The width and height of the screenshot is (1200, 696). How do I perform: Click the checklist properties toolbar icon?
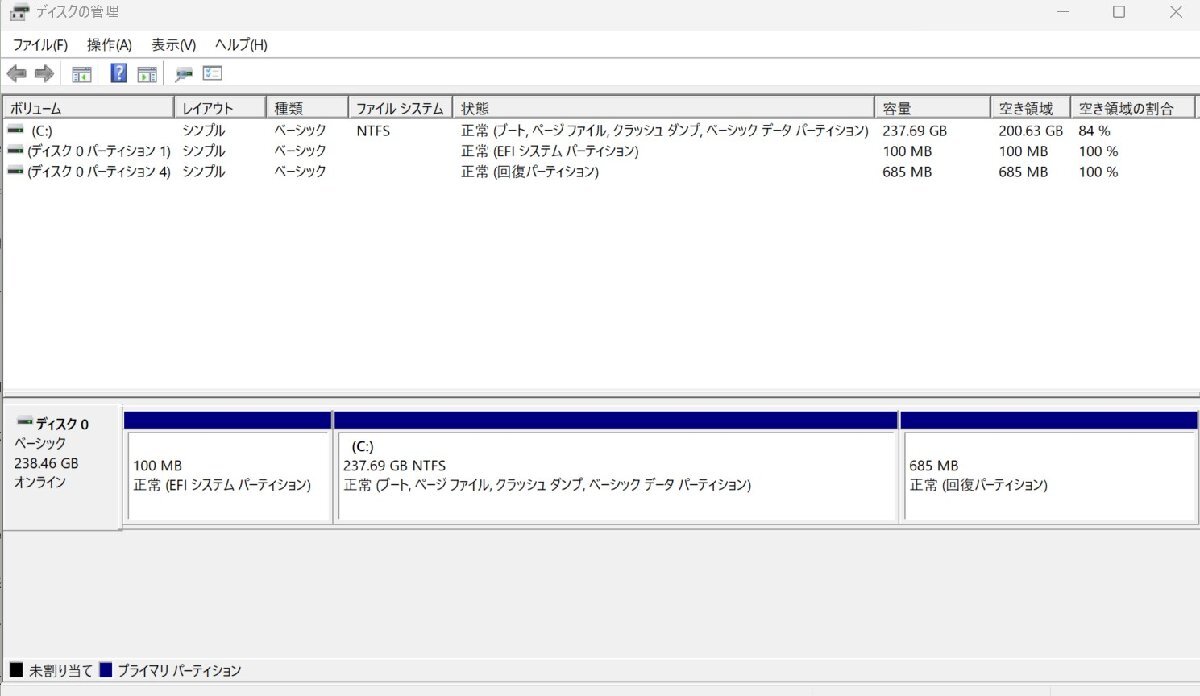coord(210,73)
